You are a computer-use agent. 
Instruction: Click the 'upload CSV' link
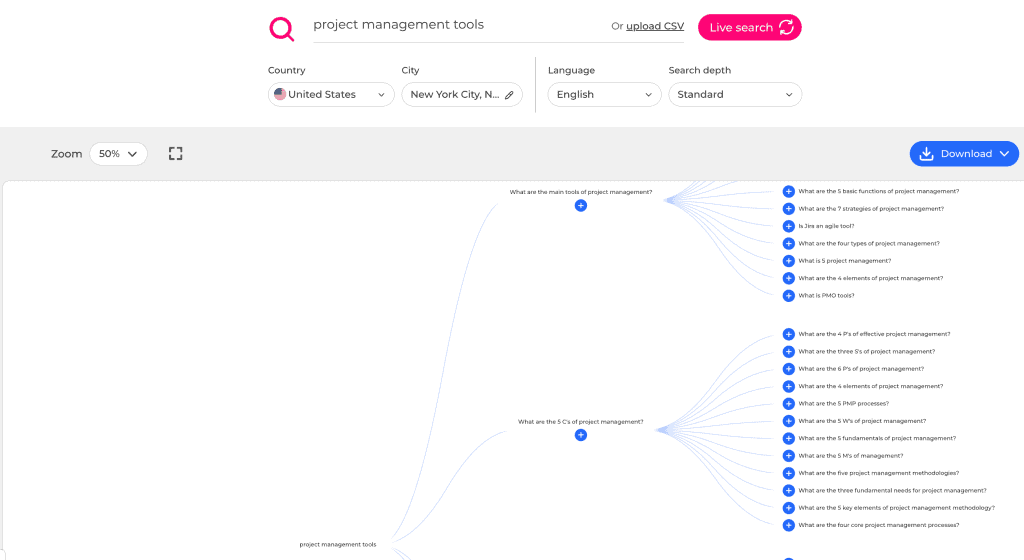point(655,26)
